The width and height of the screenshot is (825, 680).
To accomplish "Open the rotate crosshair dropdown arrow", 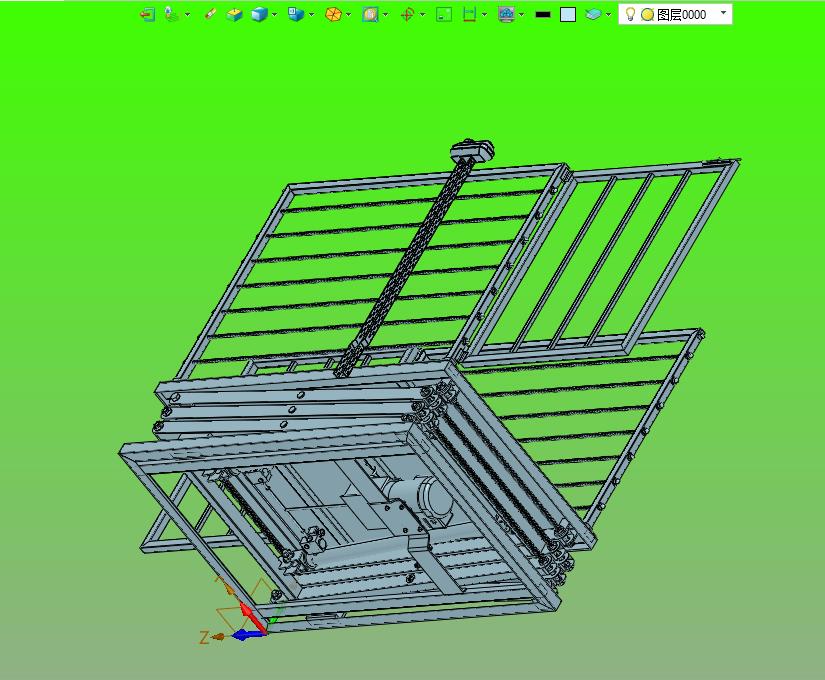I will (x=422, y=15).
